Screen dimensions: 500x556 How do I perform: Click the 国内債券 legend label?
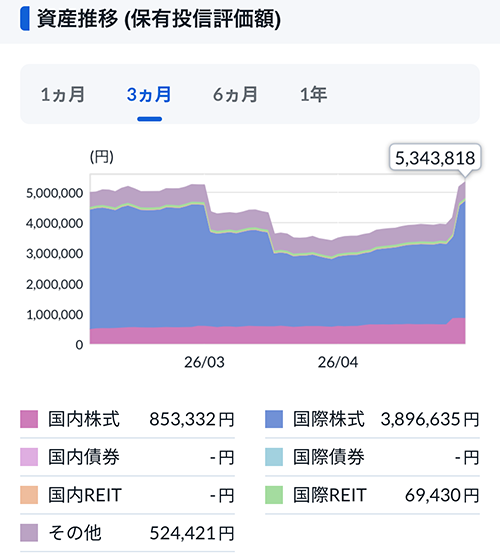(84, 457)
